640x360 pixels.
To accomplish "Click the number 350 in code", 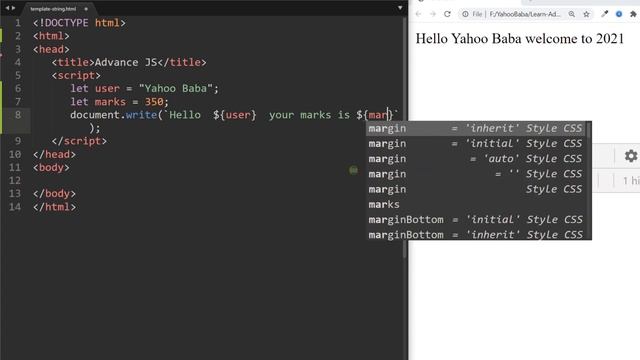I will (x=154, y=102).
